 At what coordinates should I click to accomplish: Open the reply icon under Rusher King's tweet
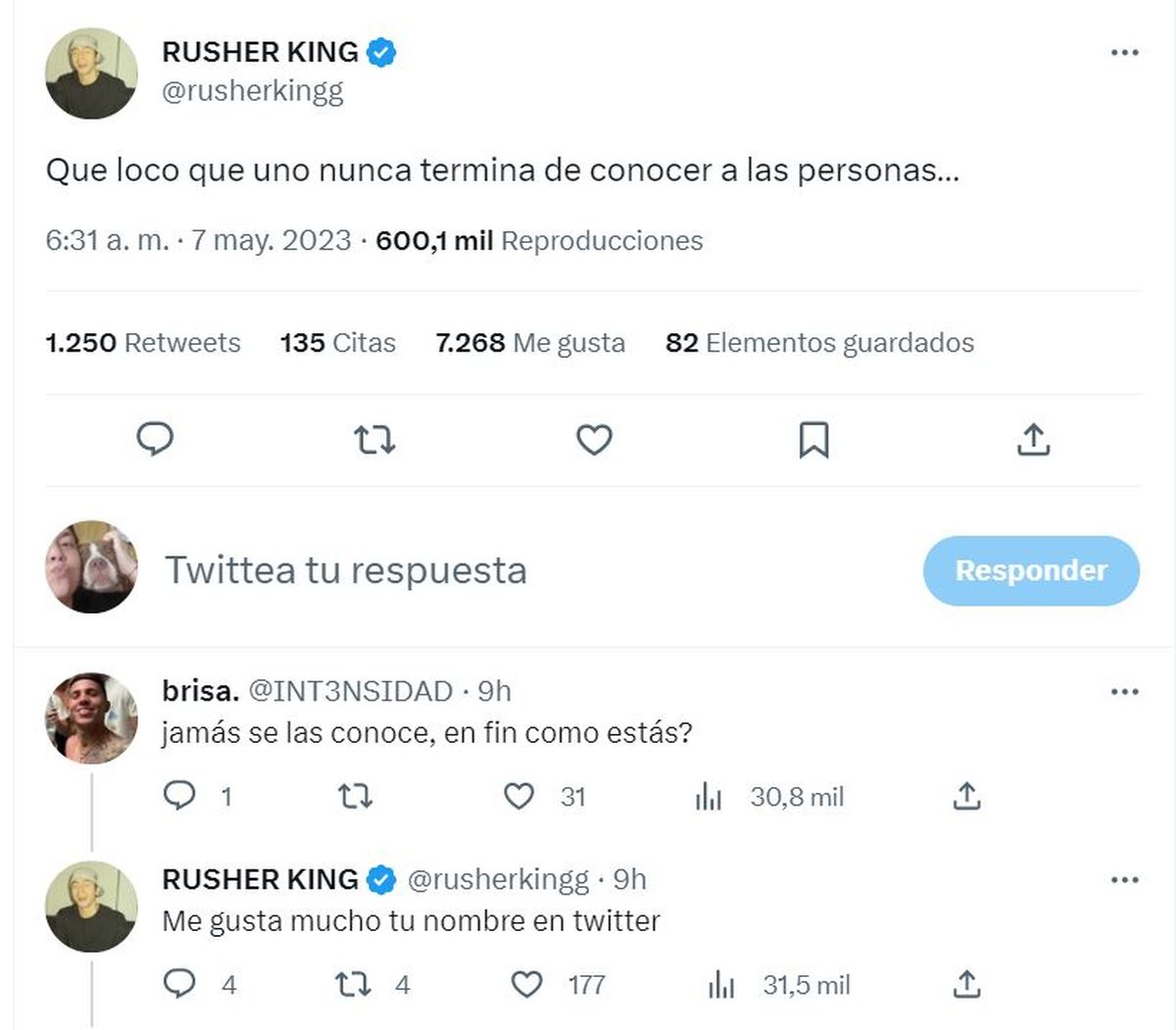(155, 441)
